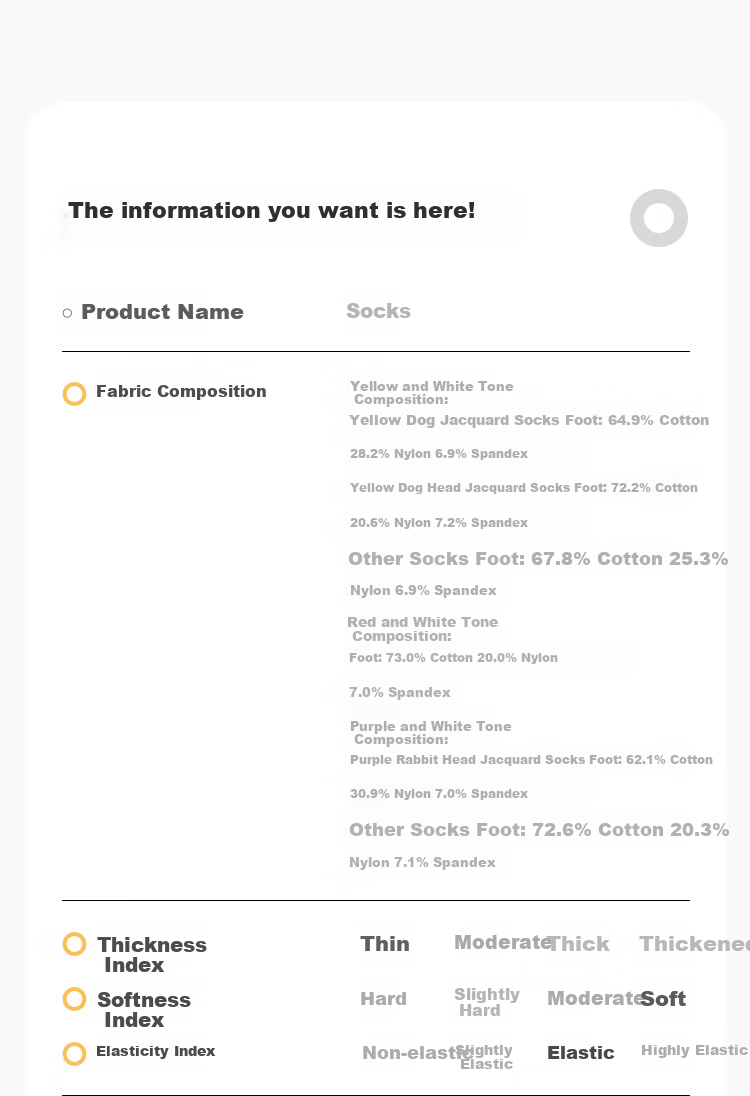Click the Product Name label
The image size is (750, 1096).
point(162,312)
